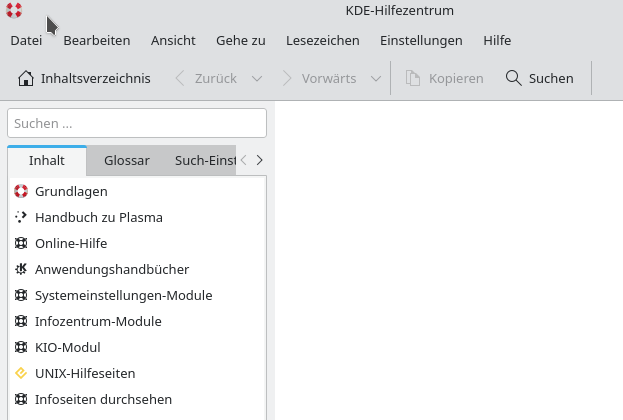Click the Grundlagen lifebuoy icon
Viewport: 623px width, 420px height.
[21, 191]
